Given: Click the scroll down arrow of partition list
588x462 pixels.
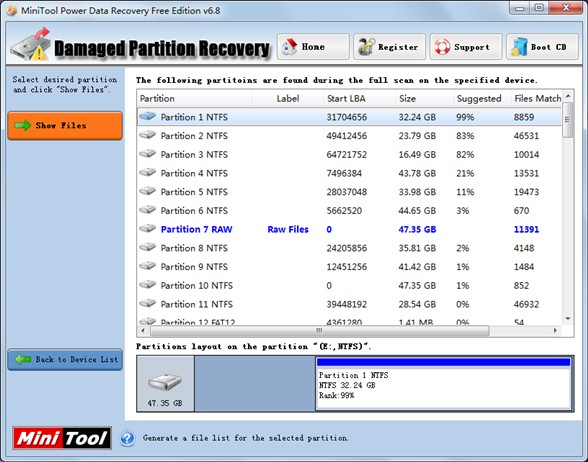Looking at the screenshot, I should pyautogui.click(x=568, y=319).
